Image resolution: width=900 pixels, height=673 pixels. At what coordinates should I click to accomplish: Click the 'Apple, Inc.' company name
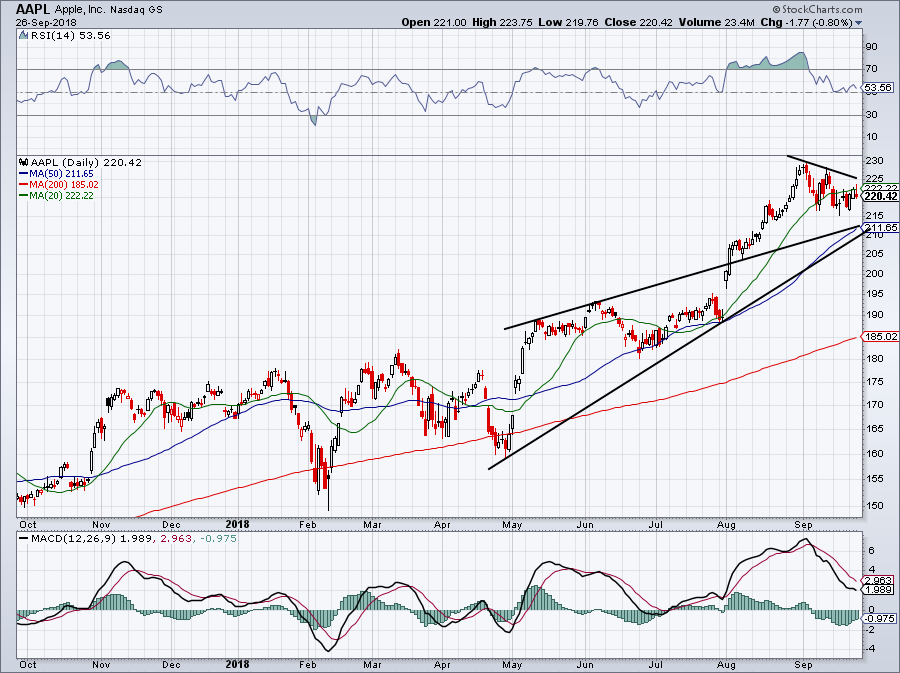click(x=79, y=10)
